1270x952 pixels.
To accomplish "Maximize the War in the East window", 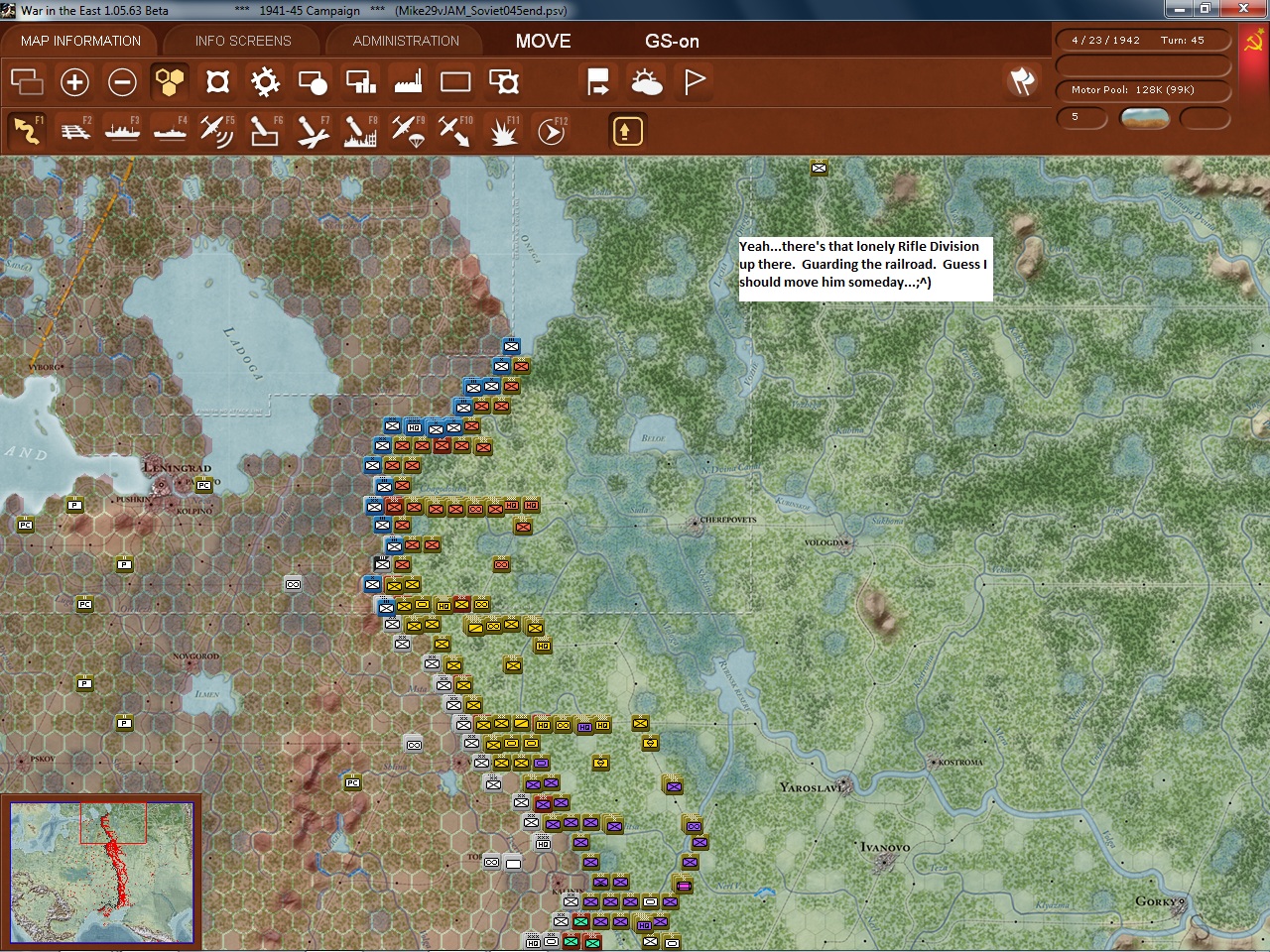I will [1206, 9].
